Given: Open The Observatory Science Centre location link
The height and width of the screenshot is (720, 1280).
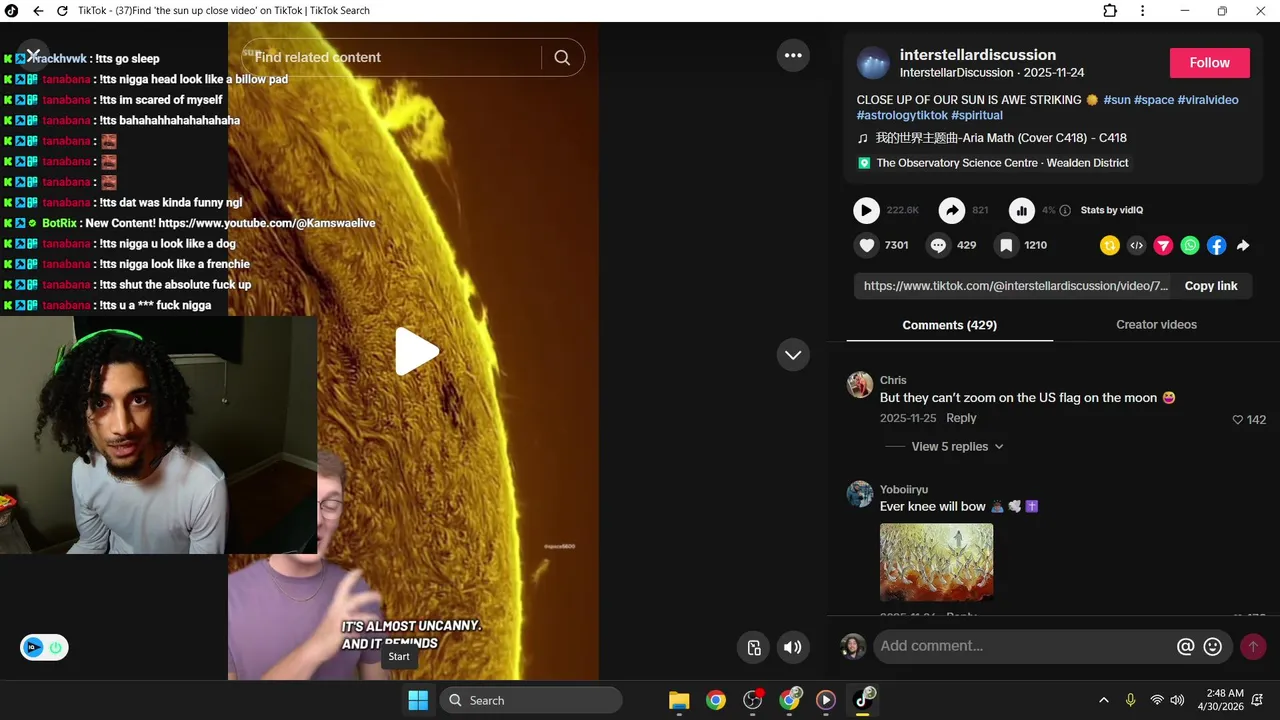Looking at the screenshot, I should click(1002, 163).
